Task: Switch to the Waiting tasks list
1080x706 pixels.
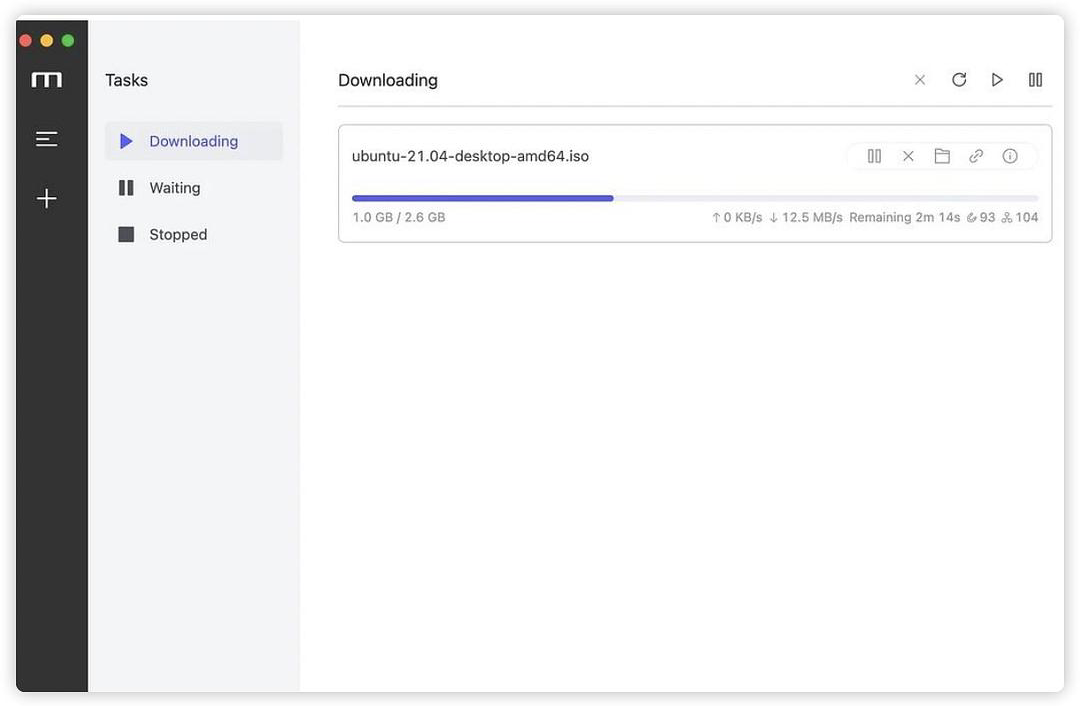Action: 174,188
